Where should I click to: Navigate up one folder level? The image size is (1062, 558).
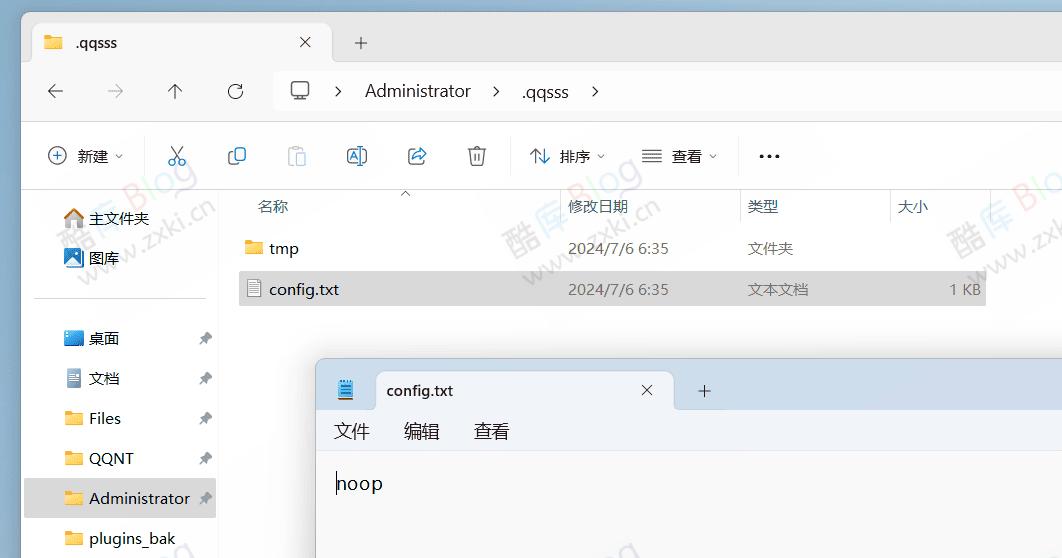[175, 91]
